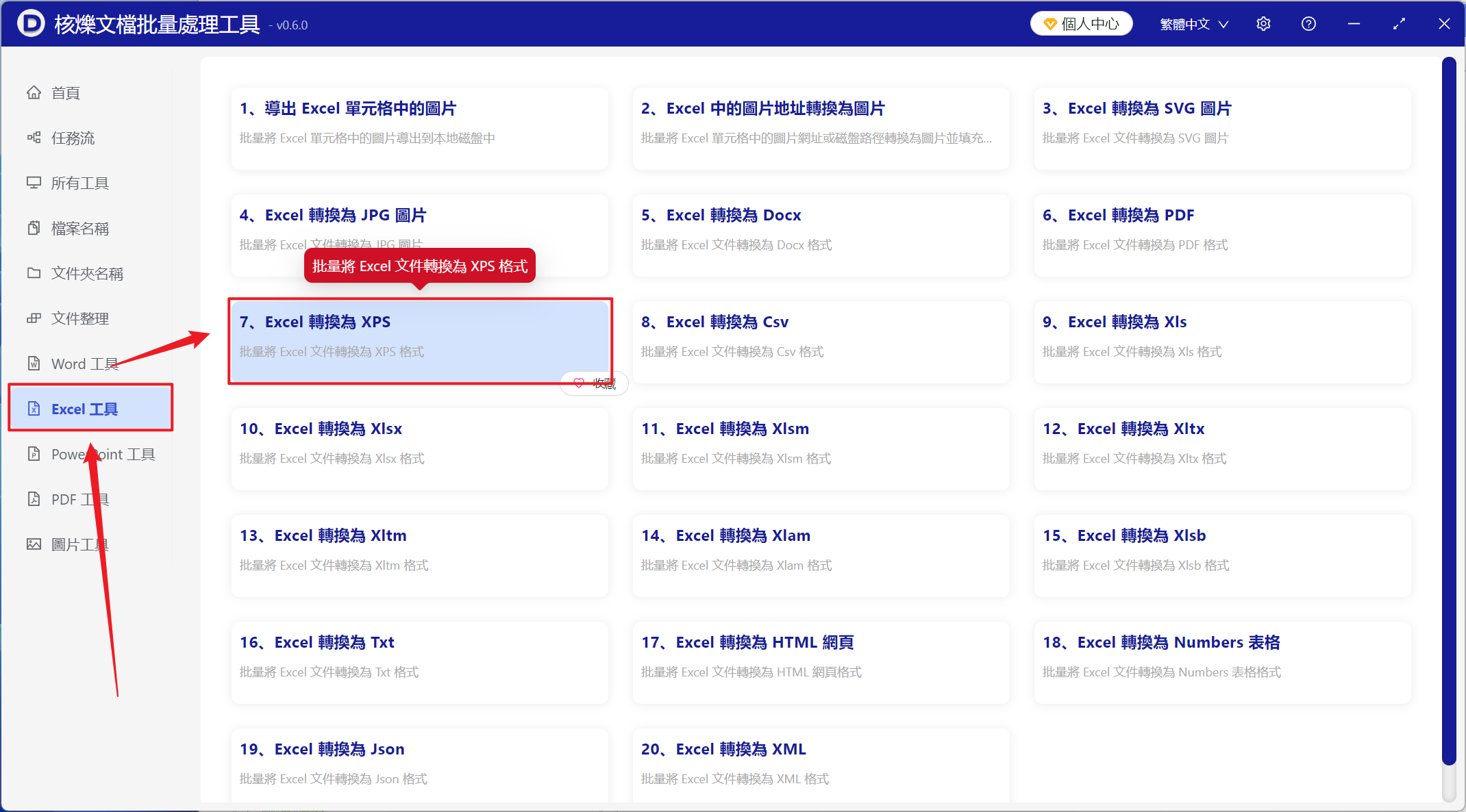Open Excel 轉換為 Xlsb tool
Screen dimensions: 1466x812
pyautogui.click(x=1222, y=555)
